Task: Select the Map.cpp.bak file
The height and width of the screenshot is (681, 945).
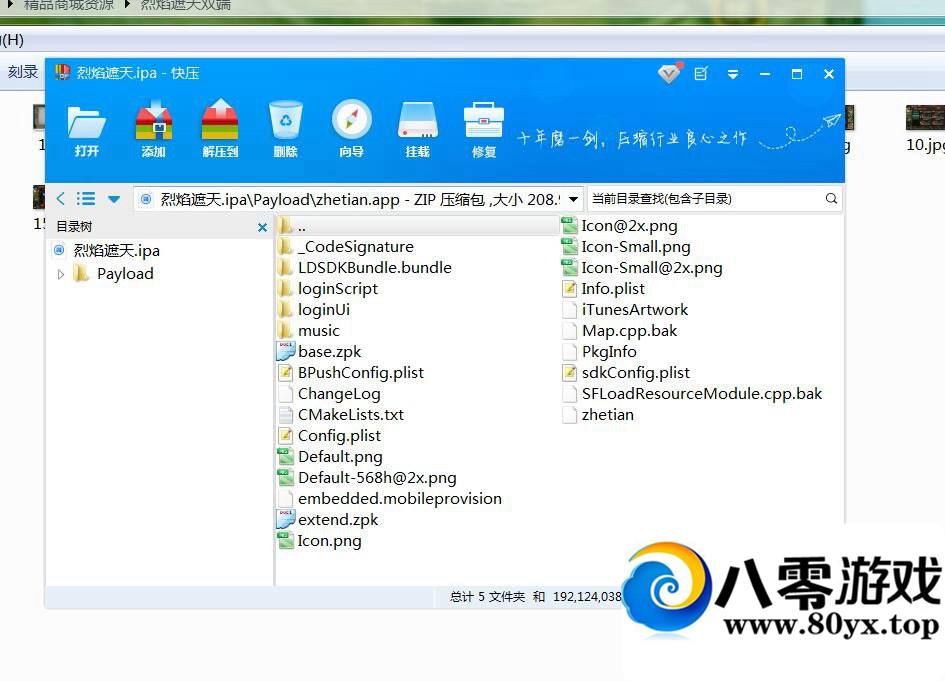Action: coord(629,331)
